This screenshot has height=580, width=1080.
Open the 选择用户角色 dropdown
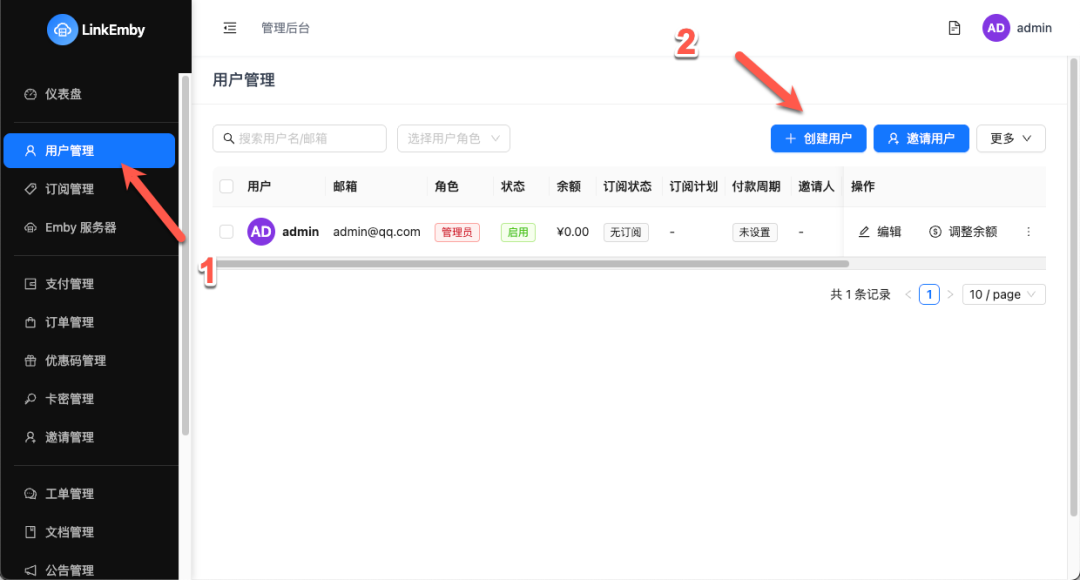click(x=453, y=138)
